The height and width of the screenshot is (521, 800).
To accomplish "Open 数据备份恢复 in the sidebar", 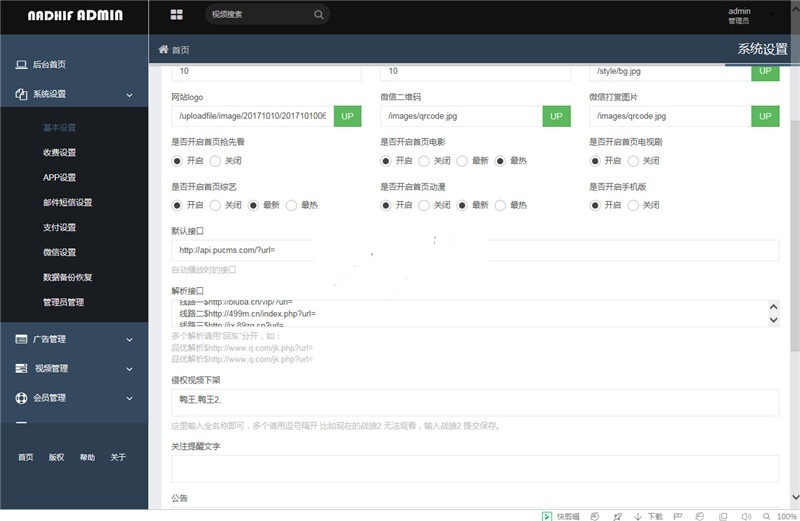I will point(68,277).
